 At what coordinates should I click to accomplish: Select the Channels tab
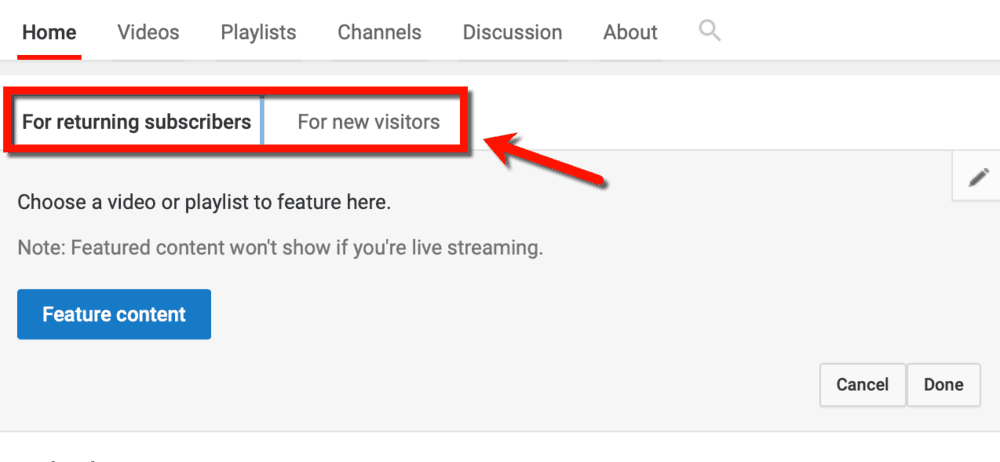click(x=379, y=32)
